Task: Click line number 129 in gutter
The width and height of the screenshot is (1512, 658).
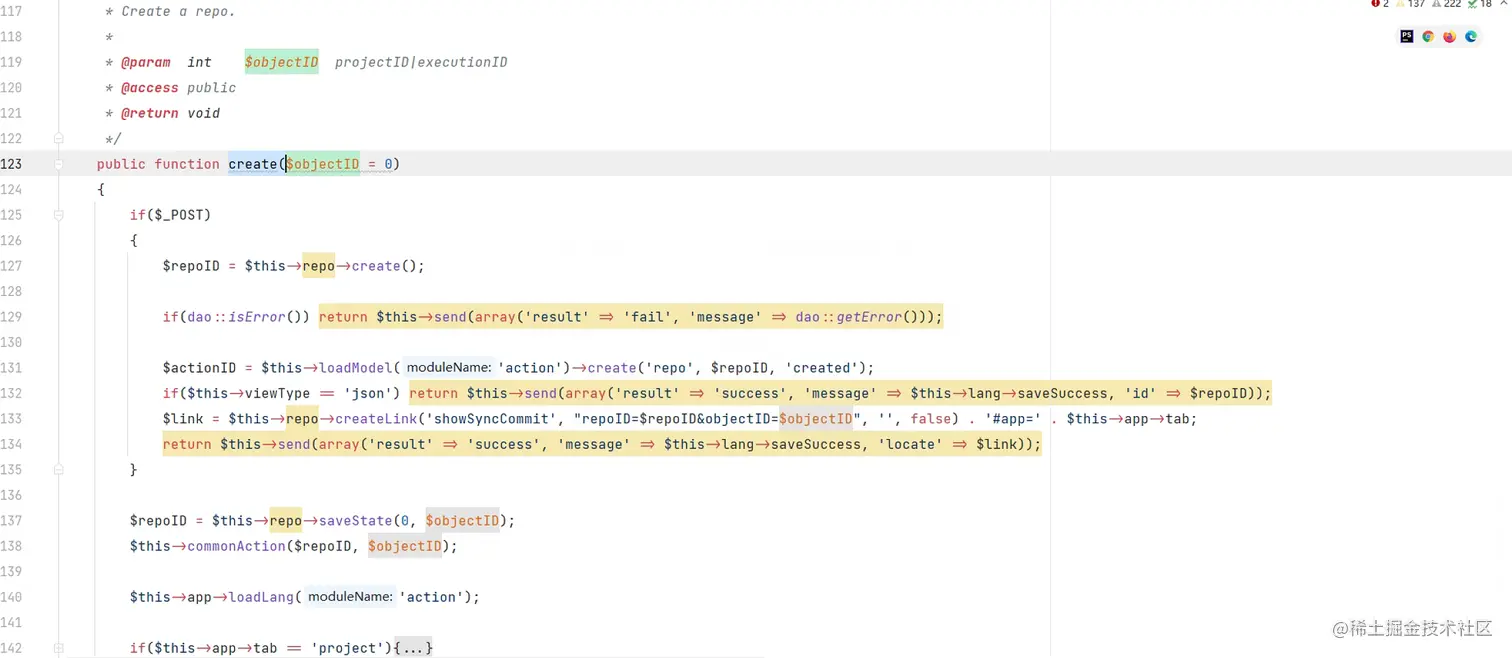Action: [x=11, y=317]
